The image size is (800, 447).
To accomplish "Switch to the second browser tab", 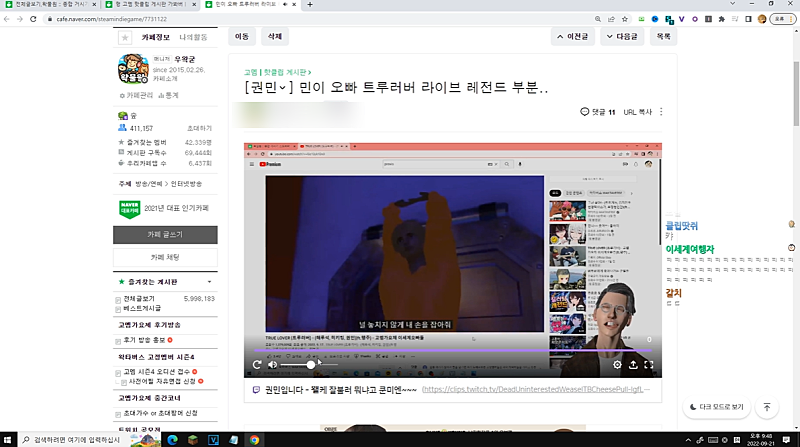I will point(150,4).
